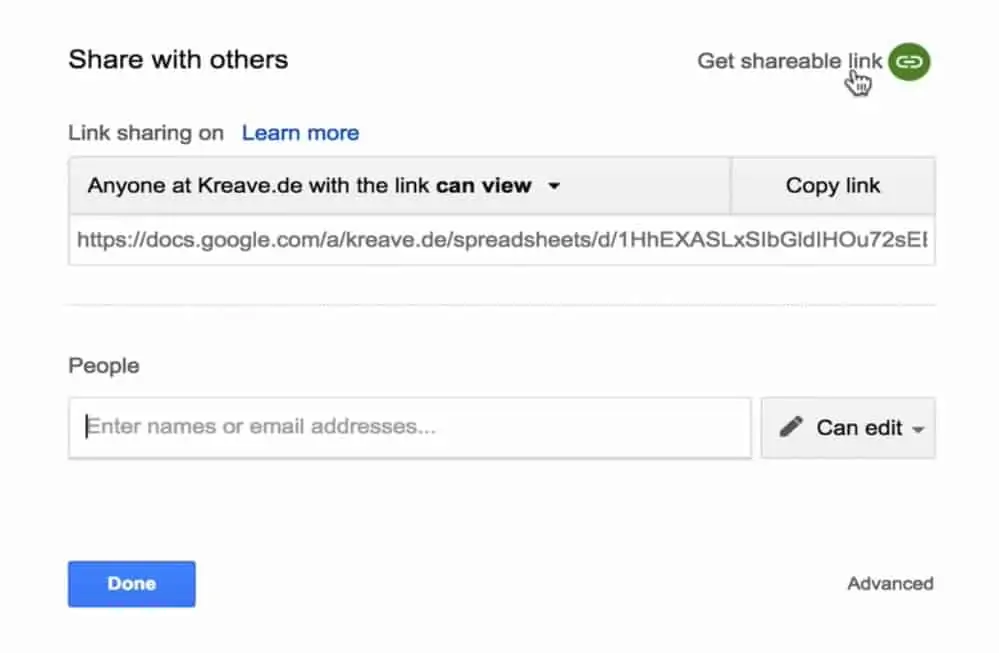Click the Enter names or email addresses field
The height and width of the screenshot is (653, 999).
coord(409,427)
